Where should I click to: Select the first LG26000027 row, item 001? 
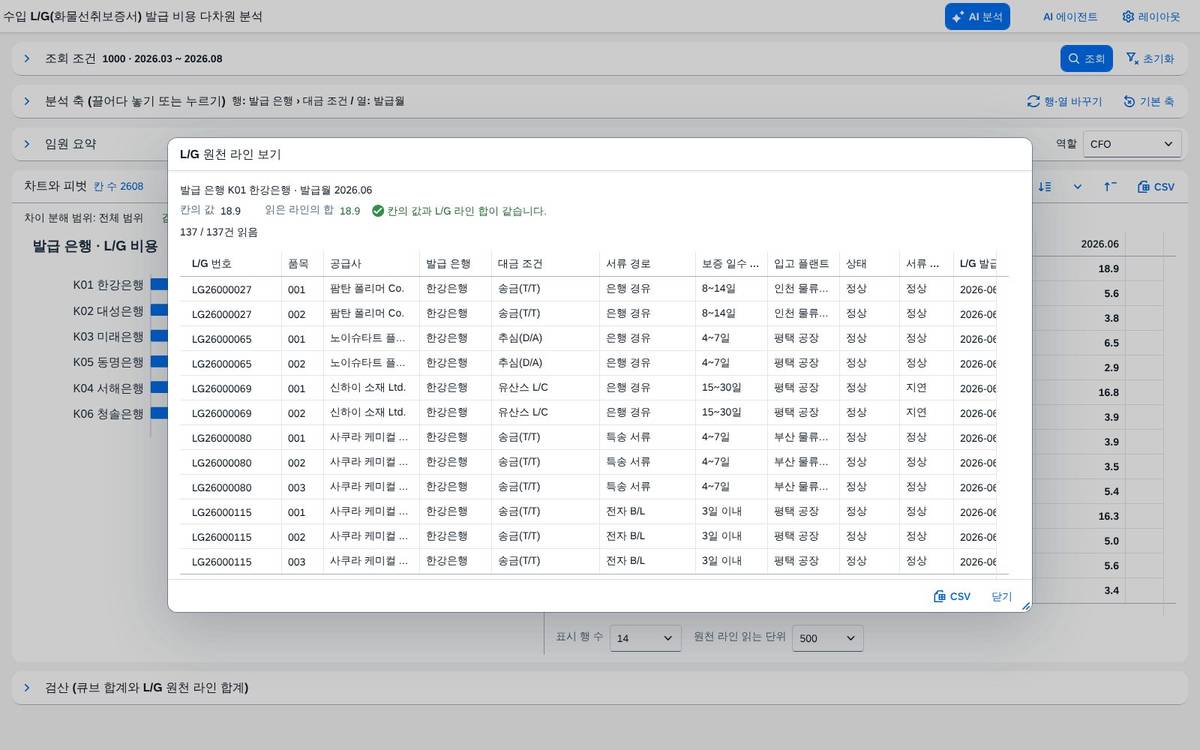(x=595, y=289)
